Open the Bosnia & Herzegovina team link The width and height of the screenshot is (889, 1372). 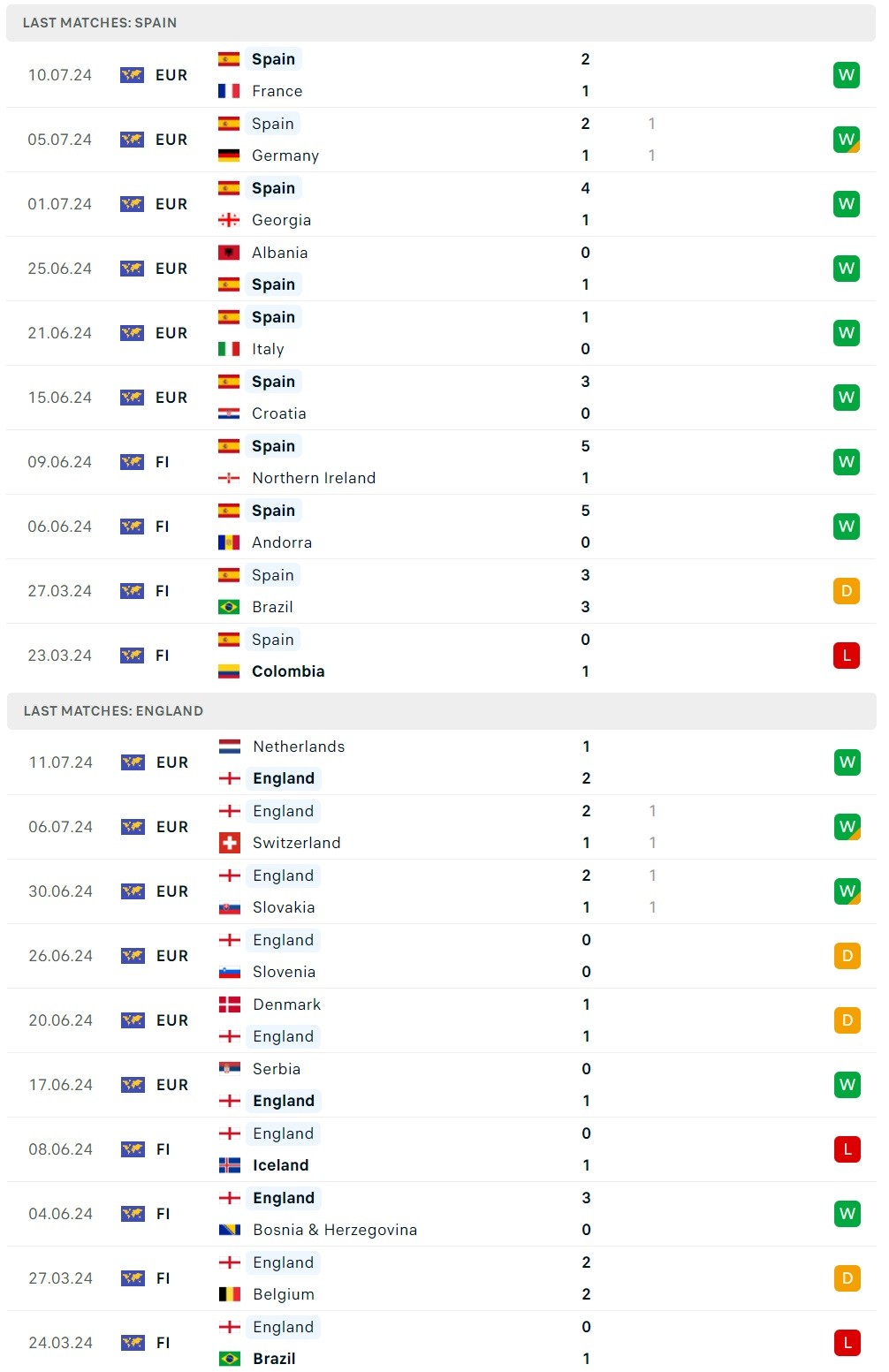point(334,1230)
